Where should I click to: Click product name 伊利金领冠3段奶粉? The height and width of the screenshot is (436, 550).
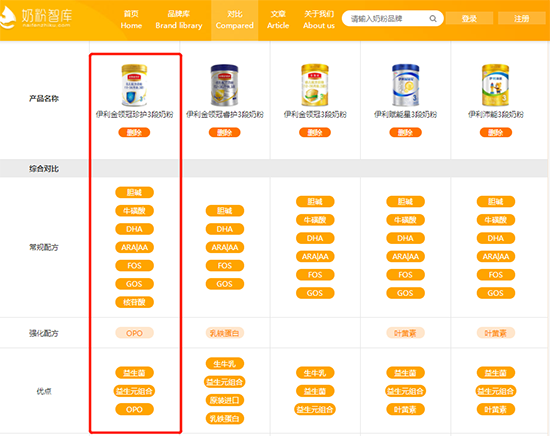[x=315, y=114]
